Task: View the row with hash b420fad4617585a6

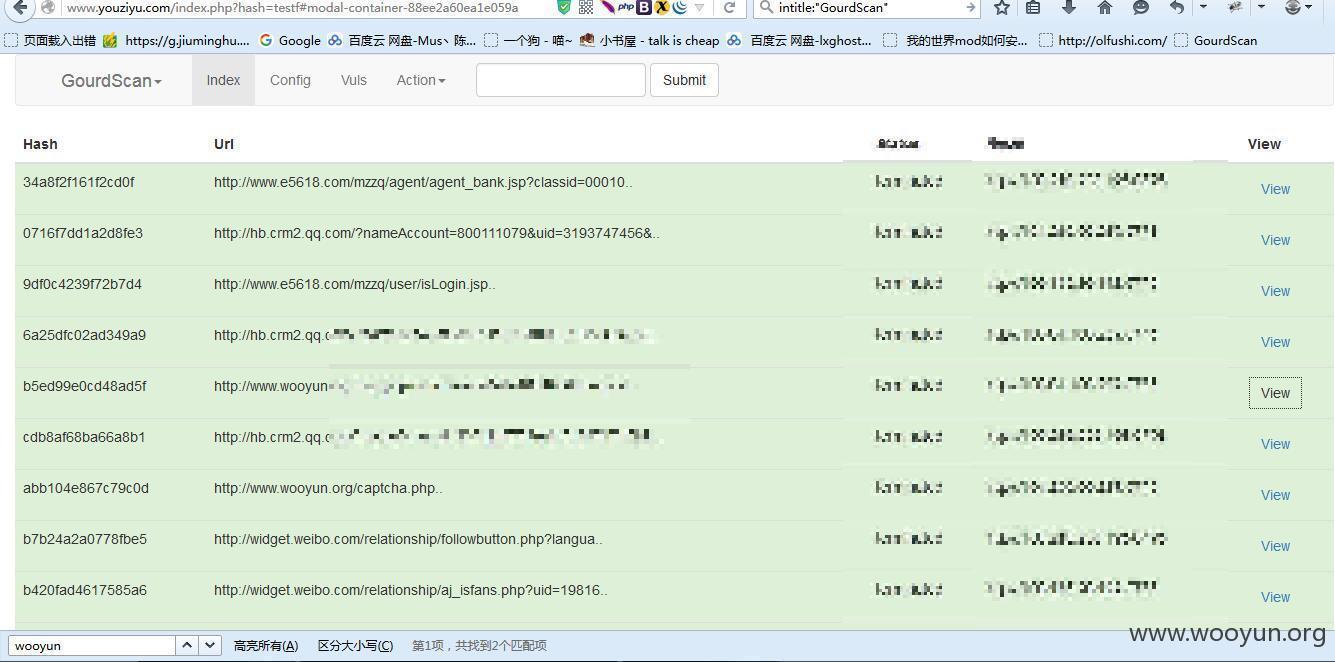Action: tap(1275, 597)
